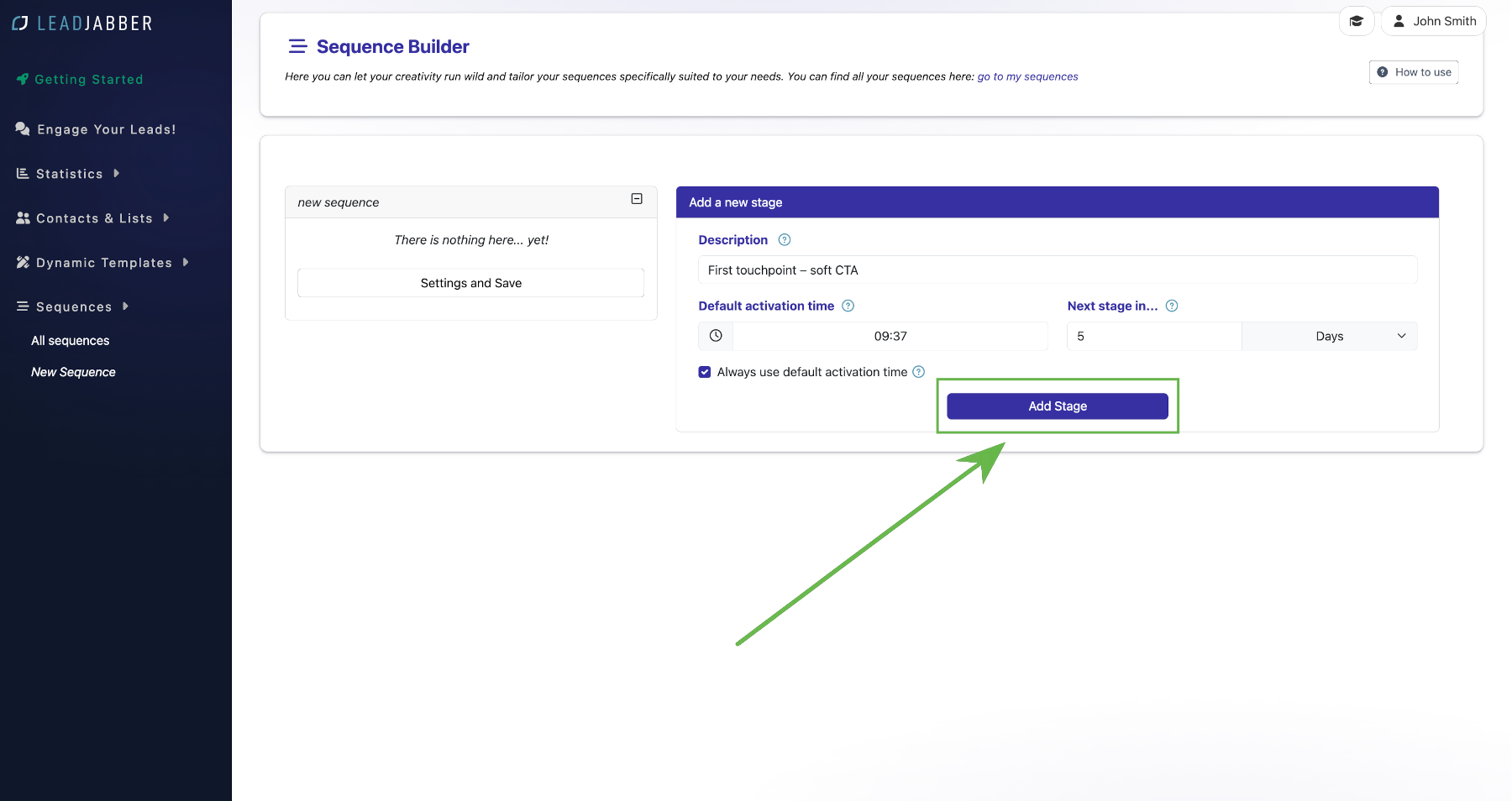The width and height of the screenshot is (1512, 801).
Task: Open the graduation cap tutorial icon
Action: (x=1357, y=21)
